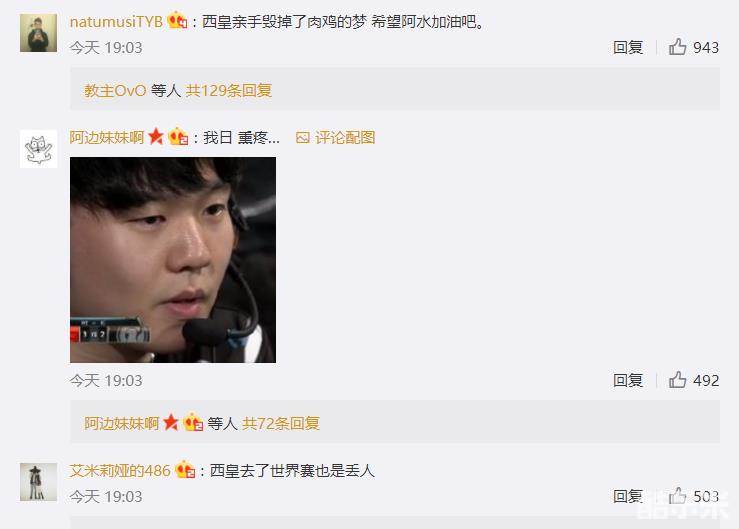Viewport: 739px width, 529px height.
Task: Open the 教主OvO username link
Action: pyautogui.click(x=115, y=91)
